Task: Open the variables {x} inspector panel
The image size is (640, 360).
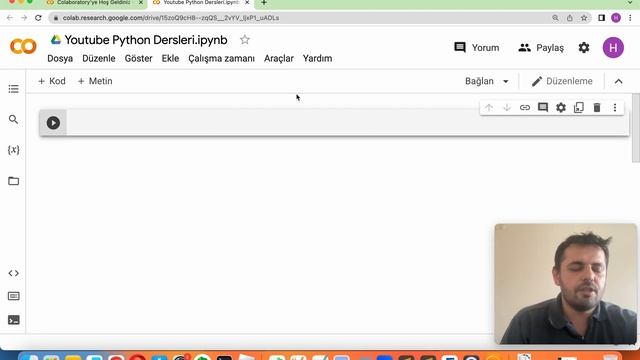Action: 13,150
